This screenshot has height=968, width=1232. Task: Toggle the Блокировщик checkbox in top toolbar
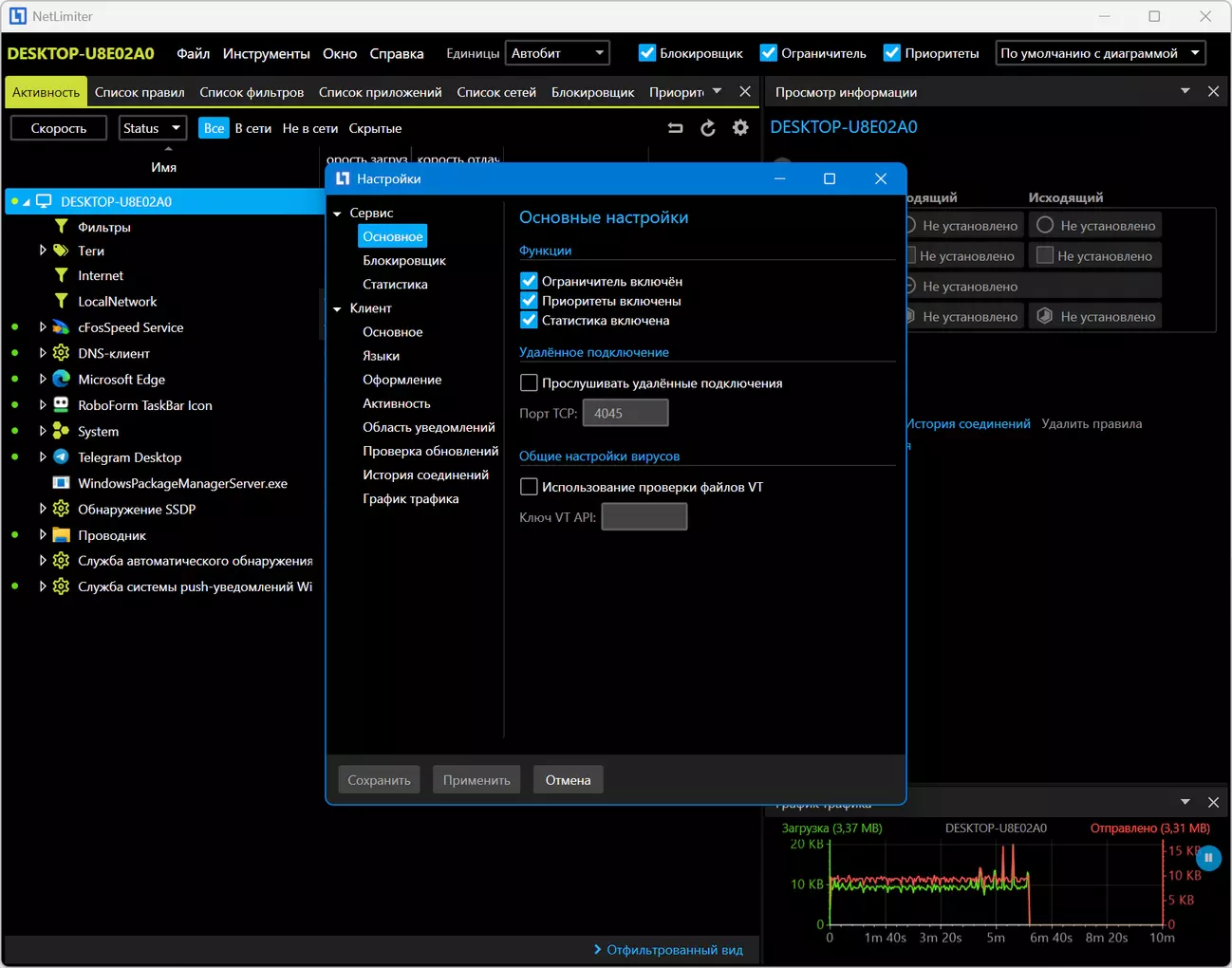(x=647, y=53)
